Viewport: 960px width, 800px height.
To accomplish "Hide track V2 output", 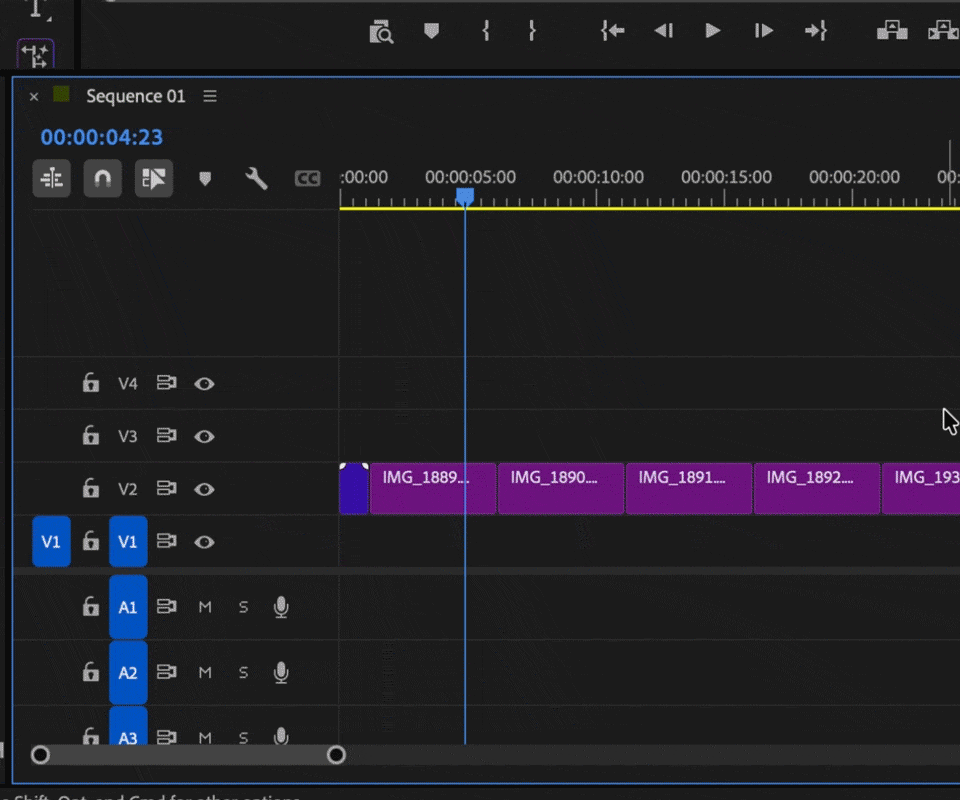I will click(x=204, y=489).
